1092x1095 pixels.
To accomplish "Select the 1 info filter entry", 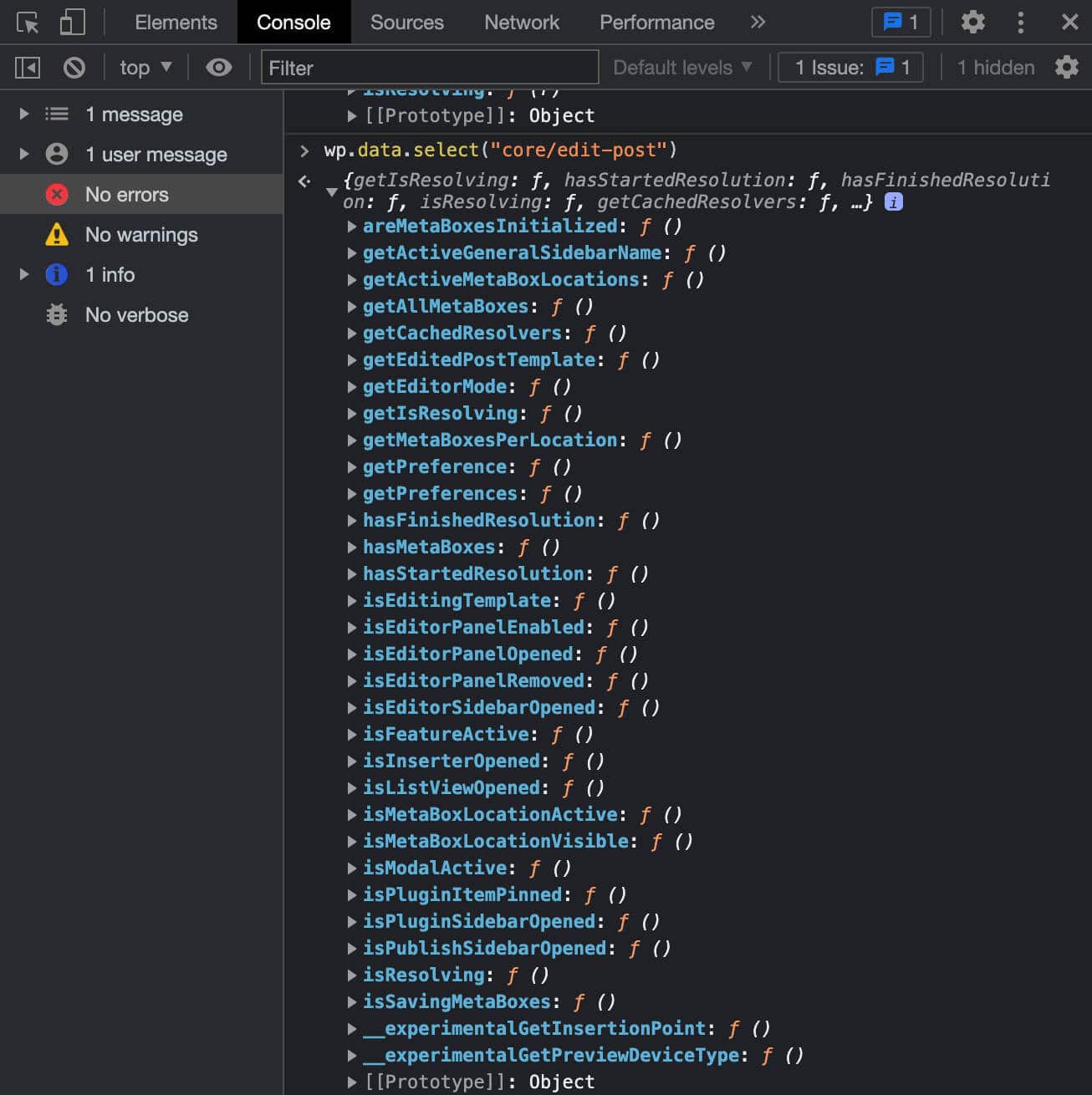I will (x=110, y=274).
